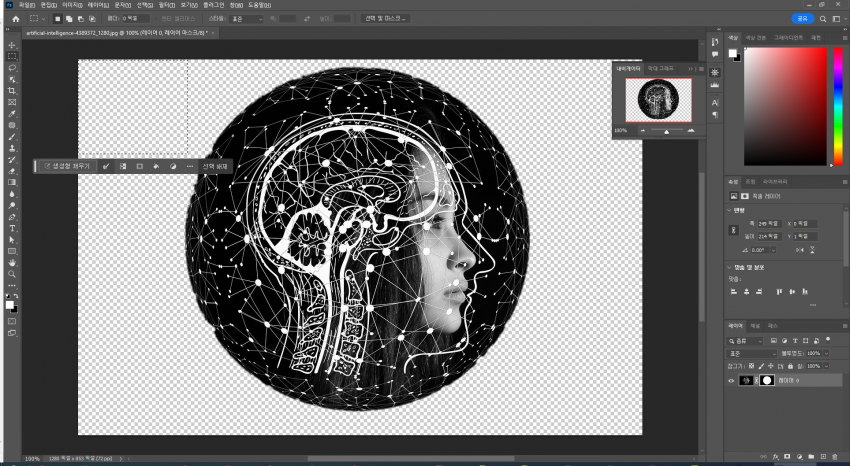
Task: Select the Crop tool
Action: (x=12, y=91)
